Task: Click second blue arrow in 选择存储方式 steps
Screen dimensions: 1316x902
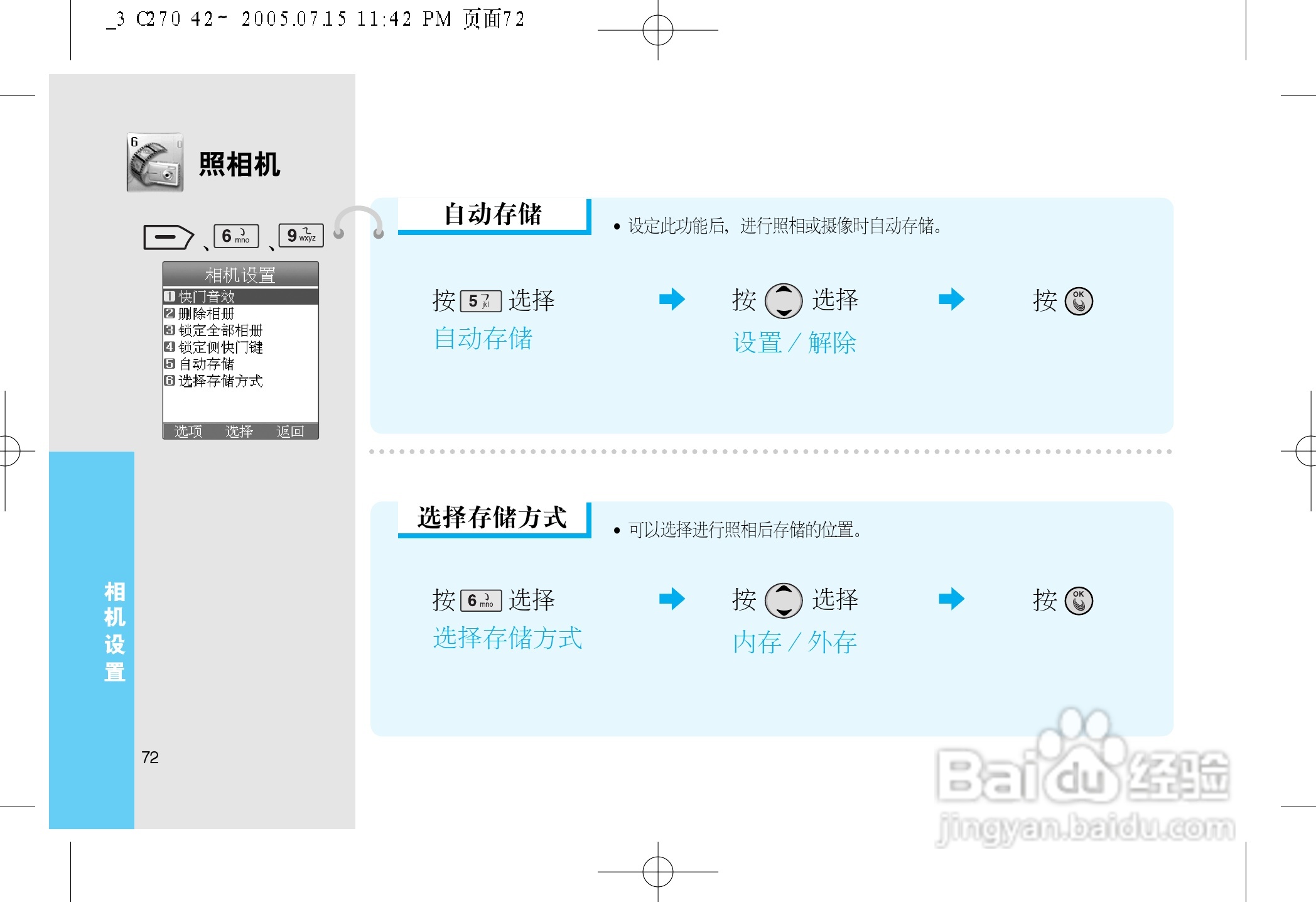Action: point(951,599)
